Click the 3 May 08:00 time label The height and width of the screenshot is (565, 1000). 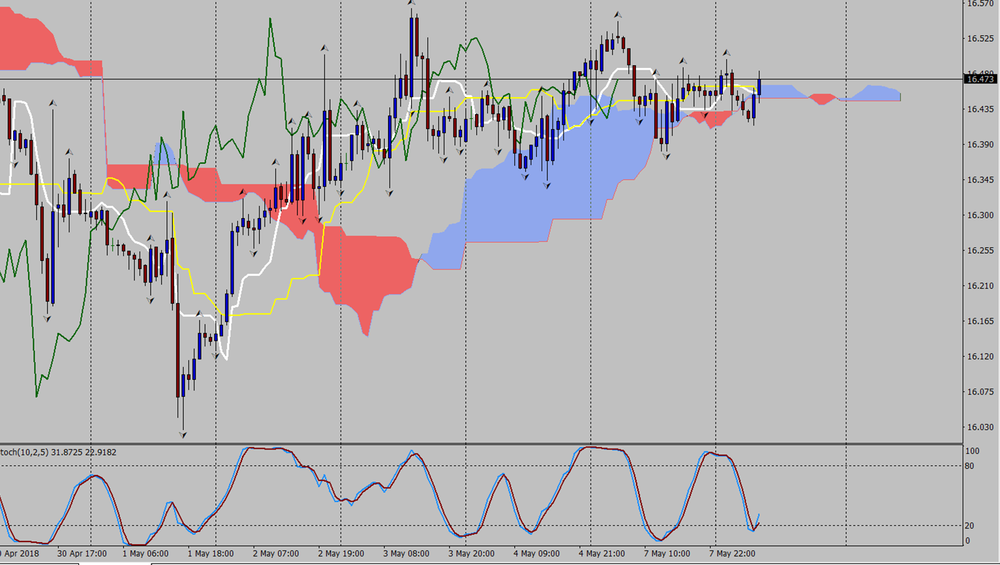(406, 554)
